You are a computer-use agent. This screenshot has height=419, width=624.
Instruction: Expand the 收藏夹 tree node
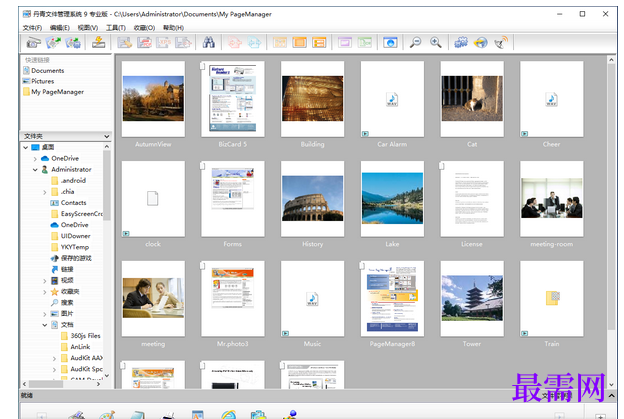coord(45,292)
